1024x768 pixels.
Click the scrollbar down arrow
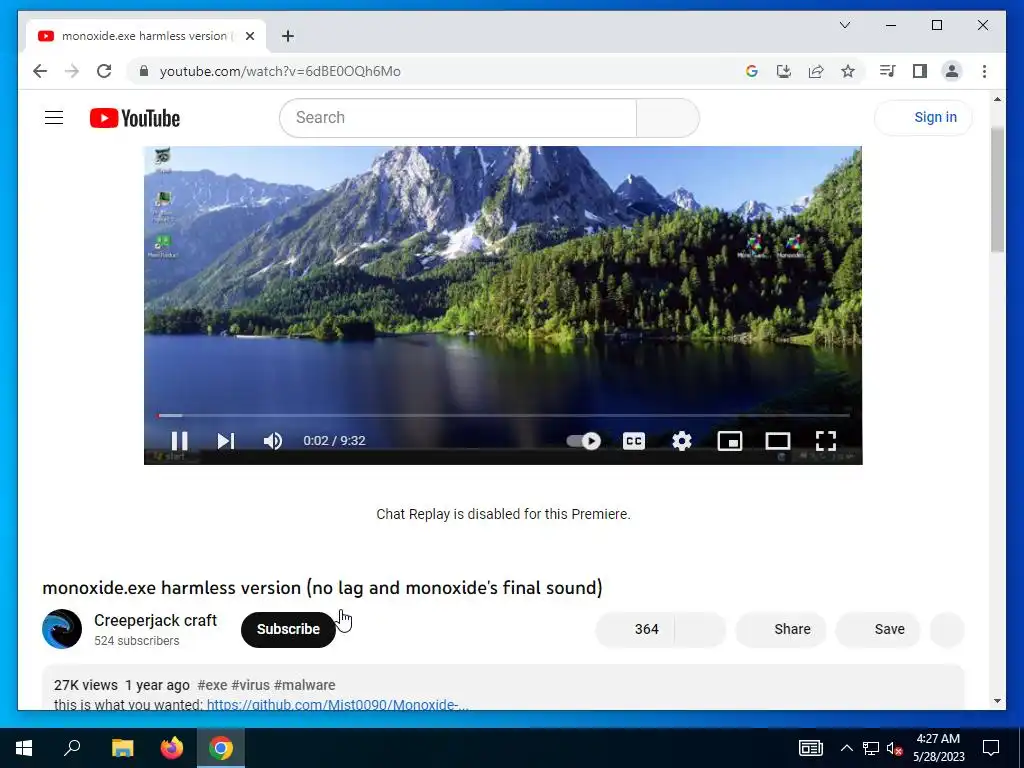coord(997,701)
